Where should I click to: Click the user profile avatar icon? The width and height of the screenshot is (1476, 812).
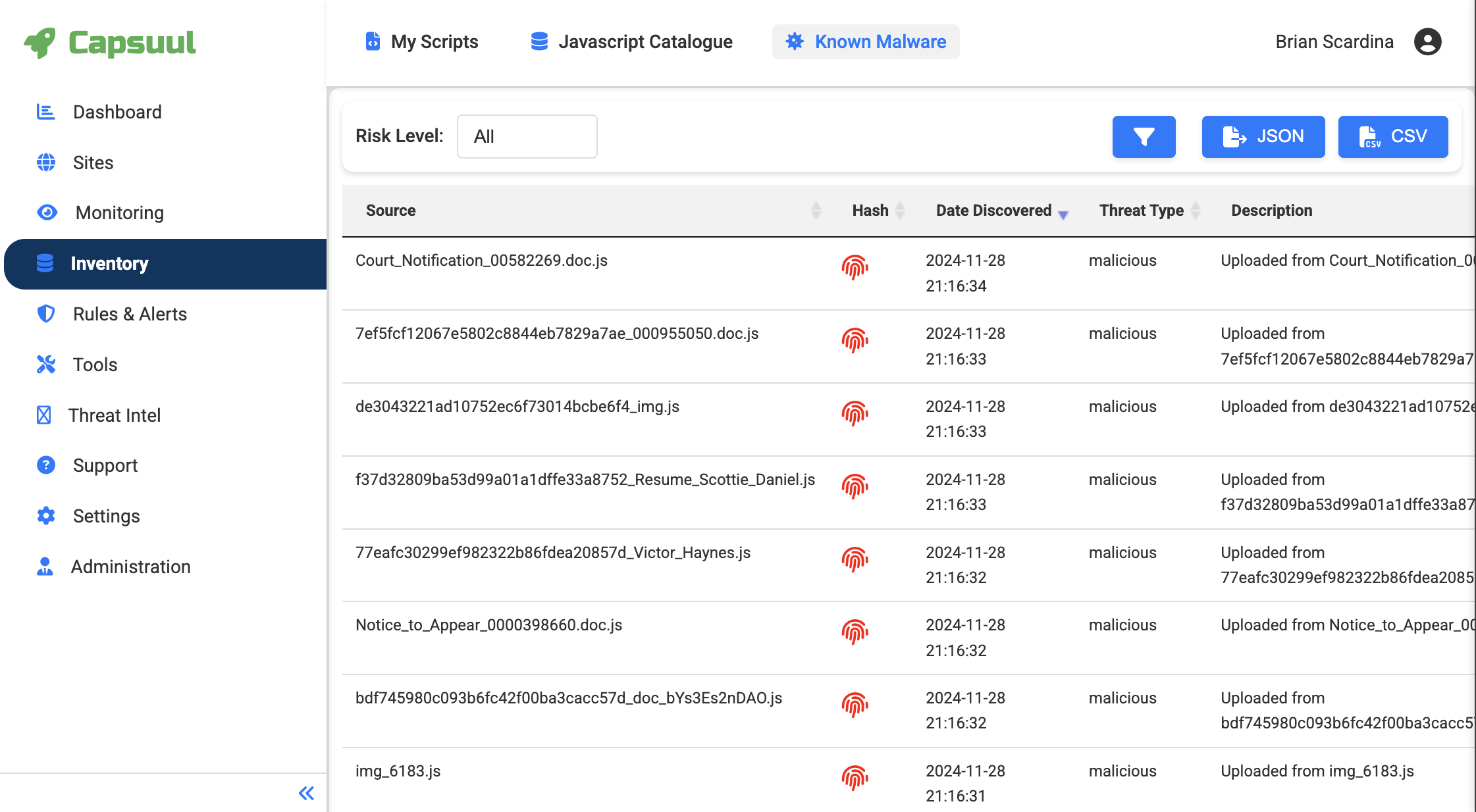tap(1427, 41)
